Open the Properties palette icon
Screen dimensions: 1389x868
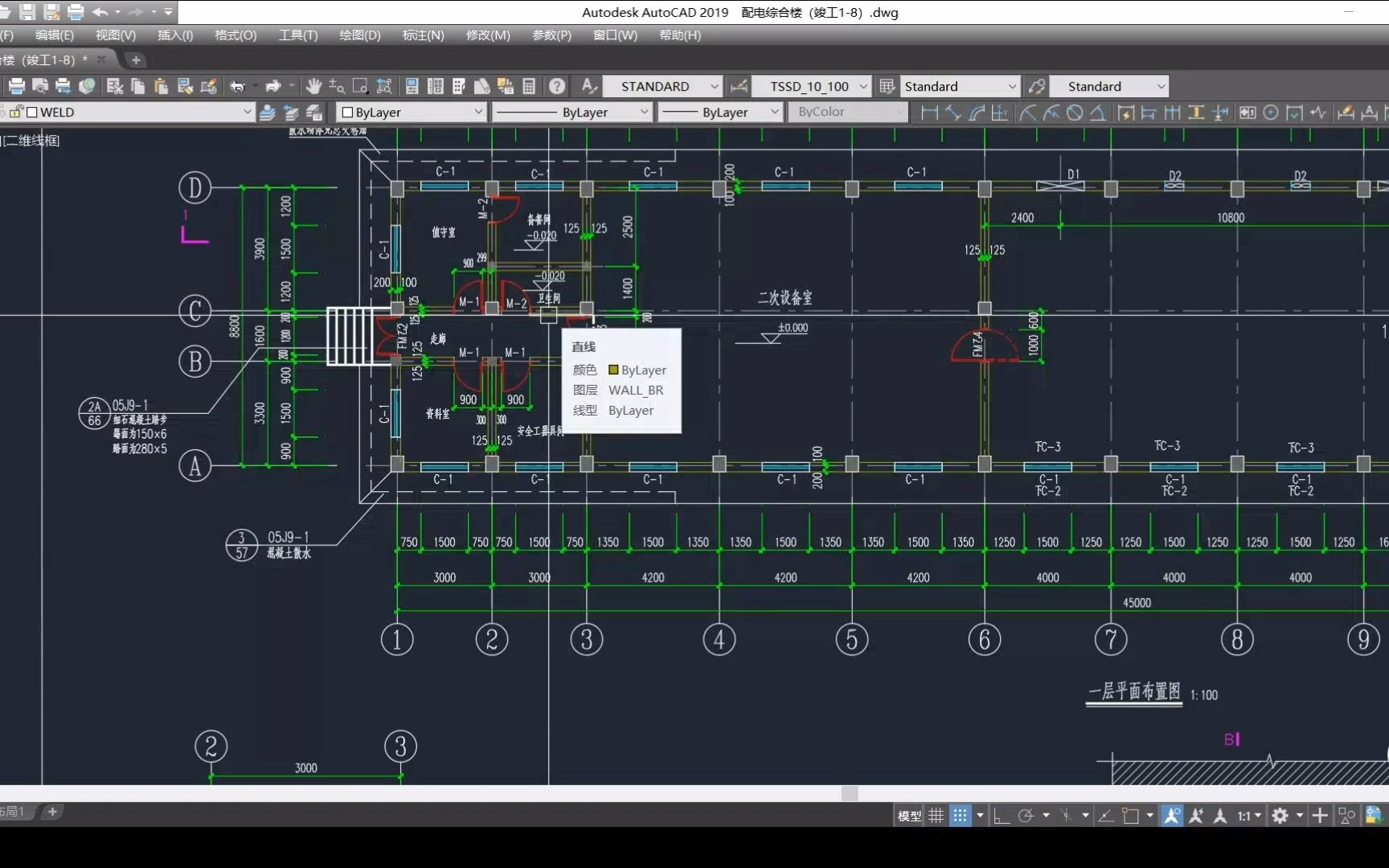[412, 86]
